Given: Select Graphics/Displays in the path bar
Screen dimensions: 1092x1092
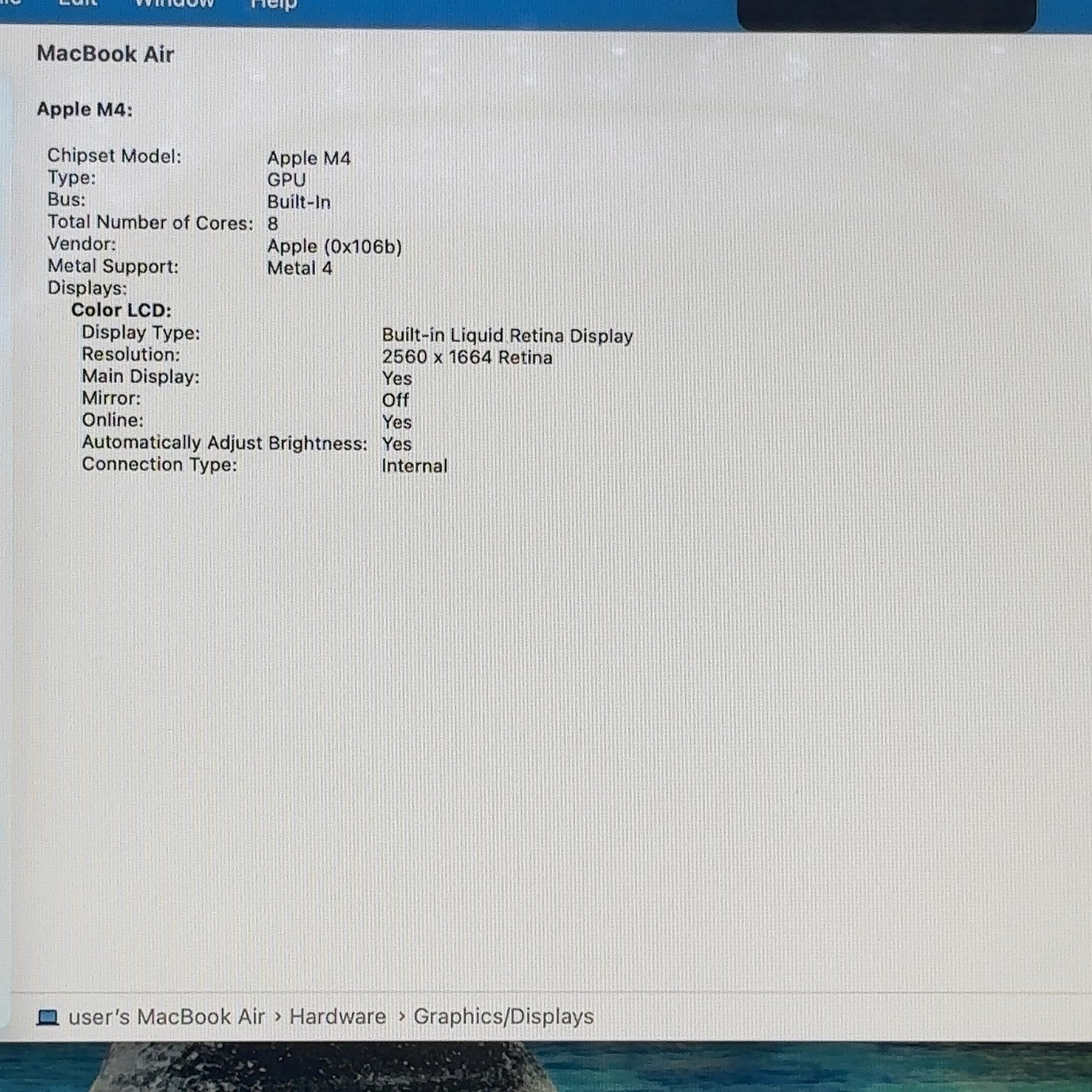Looking at the screenshot, I should tap(504, 1016).
